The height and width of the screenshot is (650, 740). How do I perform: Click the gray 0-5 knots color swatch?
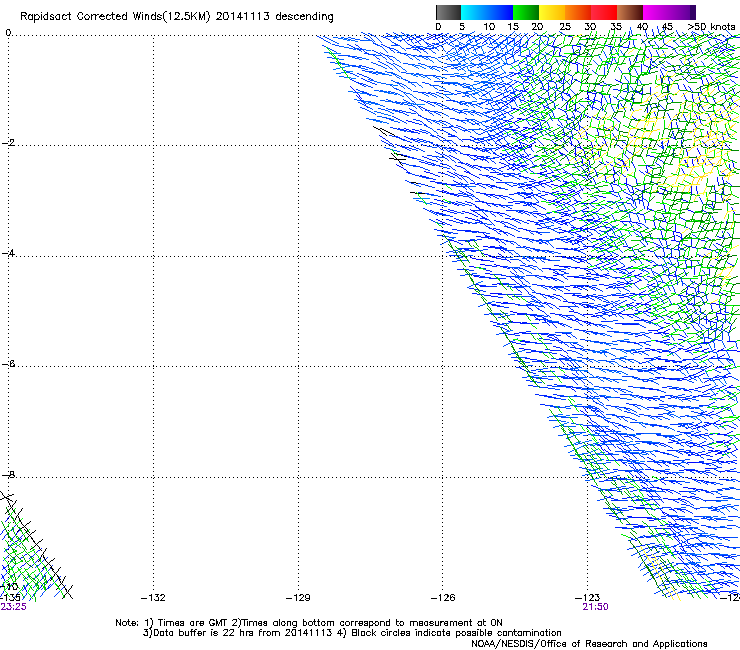point(448,12)
